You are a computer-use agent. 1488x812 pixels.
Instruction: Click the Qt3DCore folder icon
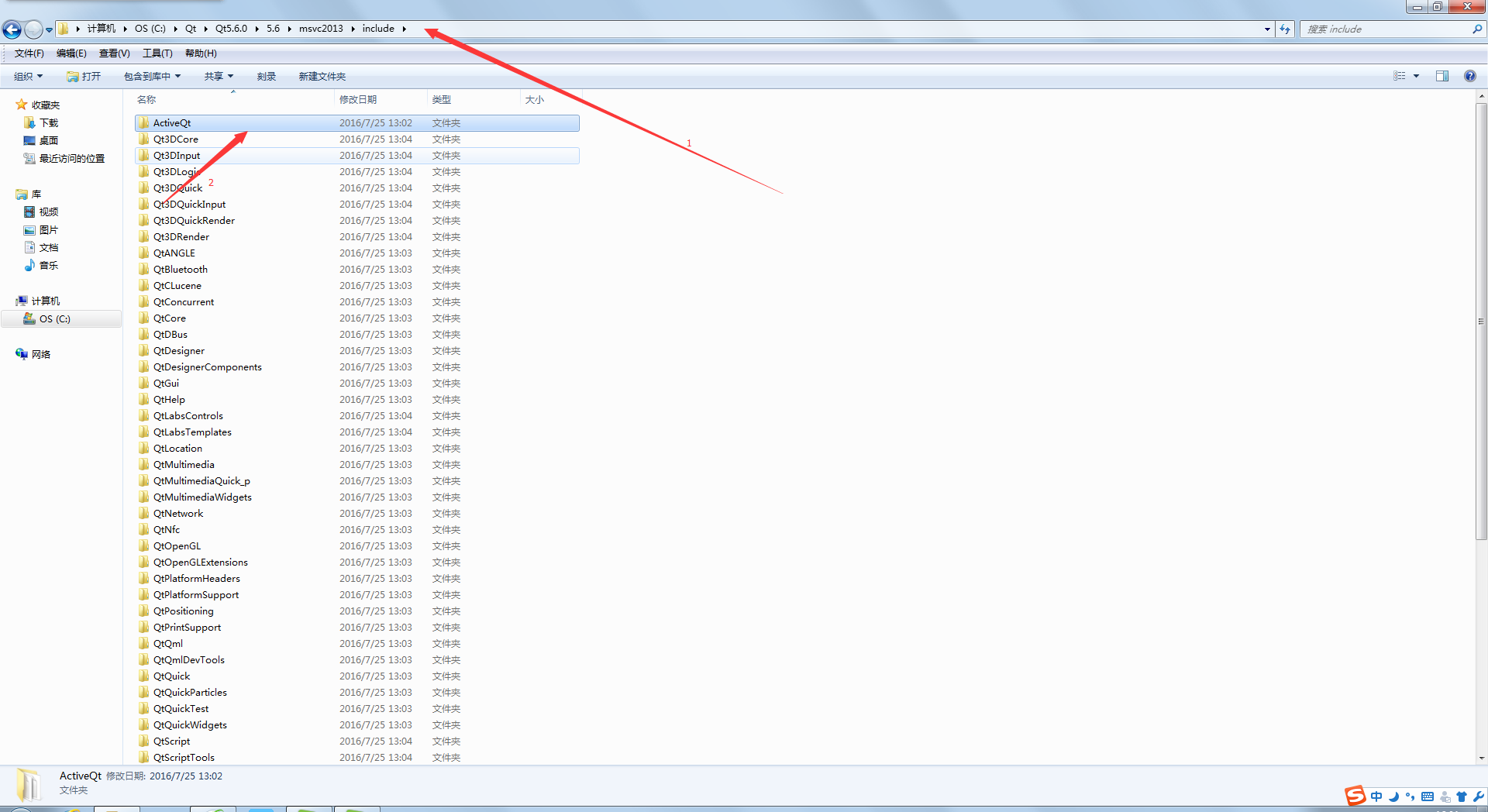tap(144, 139)
